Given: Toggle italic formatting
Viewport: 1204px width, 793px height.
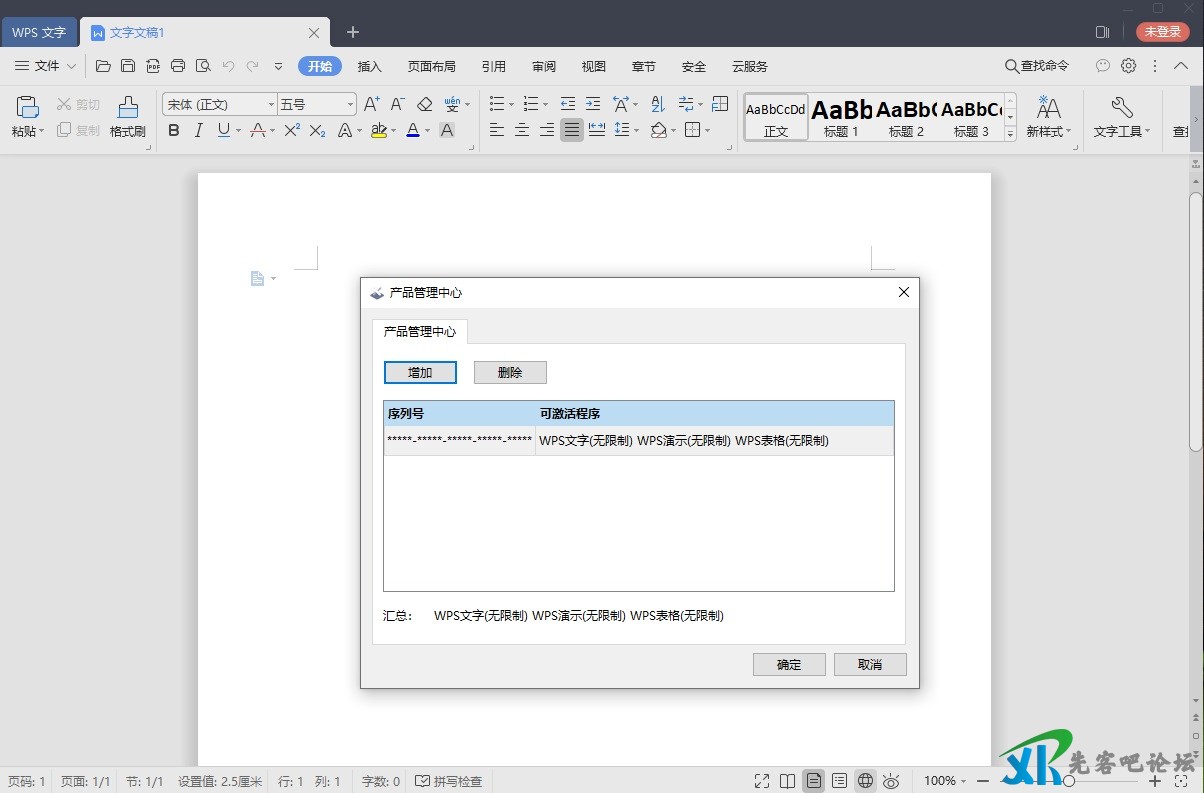Looking at the screenshot, I should pos(198,130).
